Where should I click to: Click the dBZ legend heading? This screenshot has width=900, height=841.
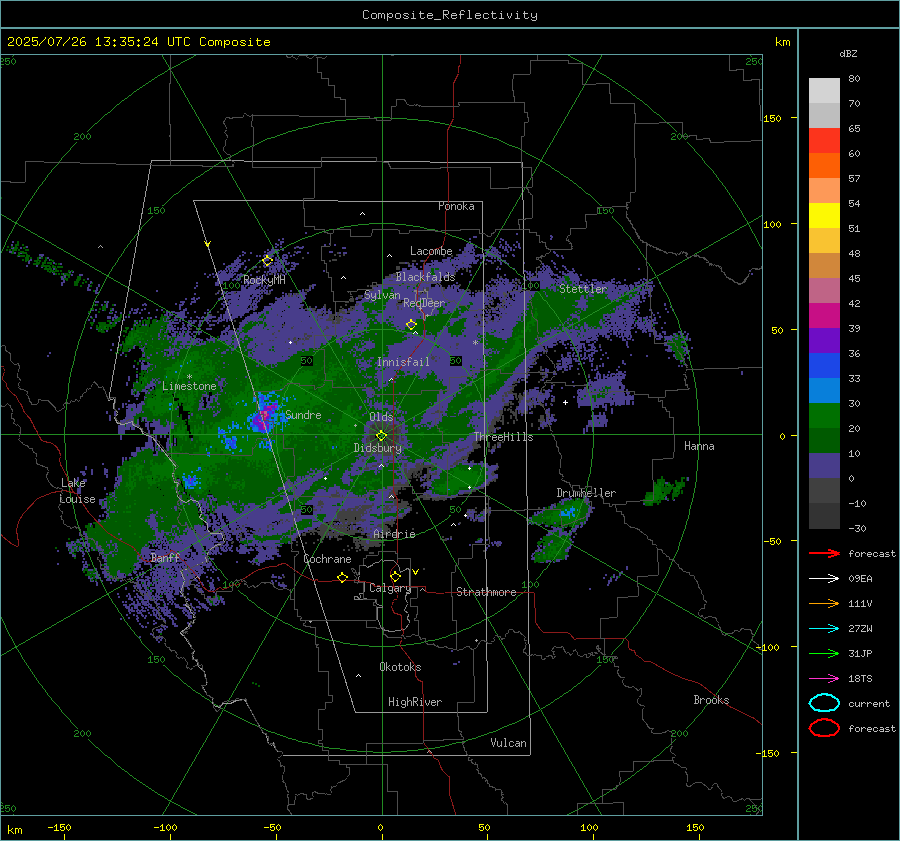[848, 53]
